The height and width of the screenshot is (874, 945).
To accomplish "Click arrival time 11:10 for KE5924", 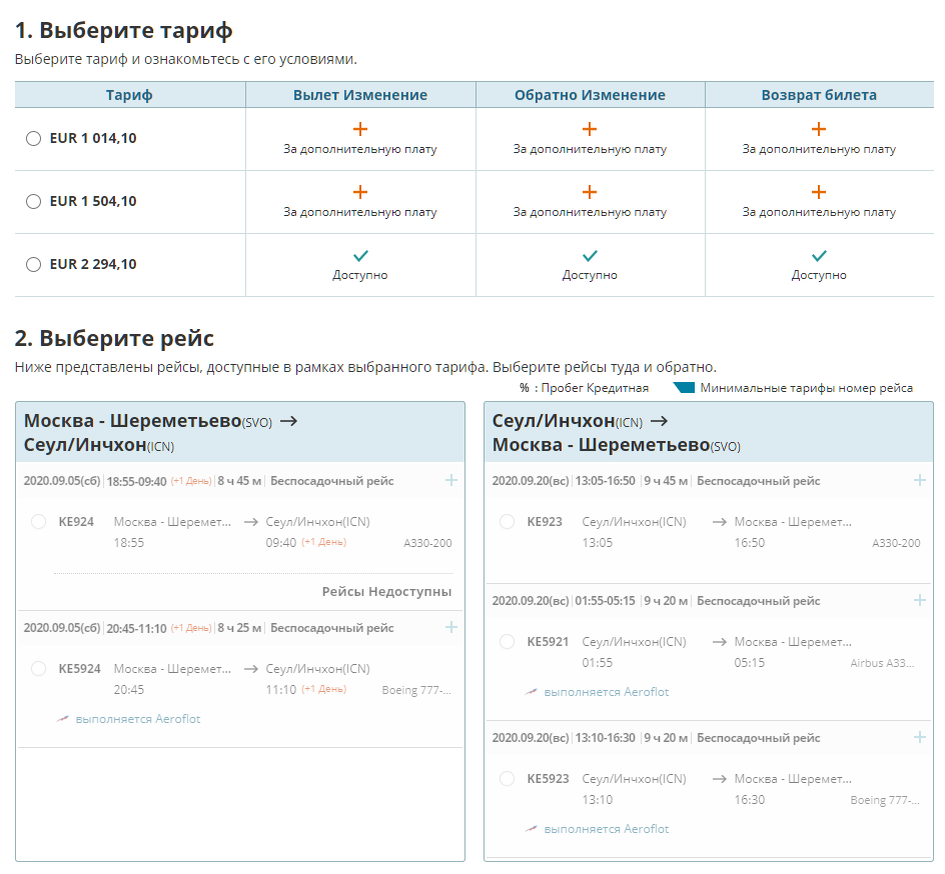I will pyautogui.click(x=281, y=690).
